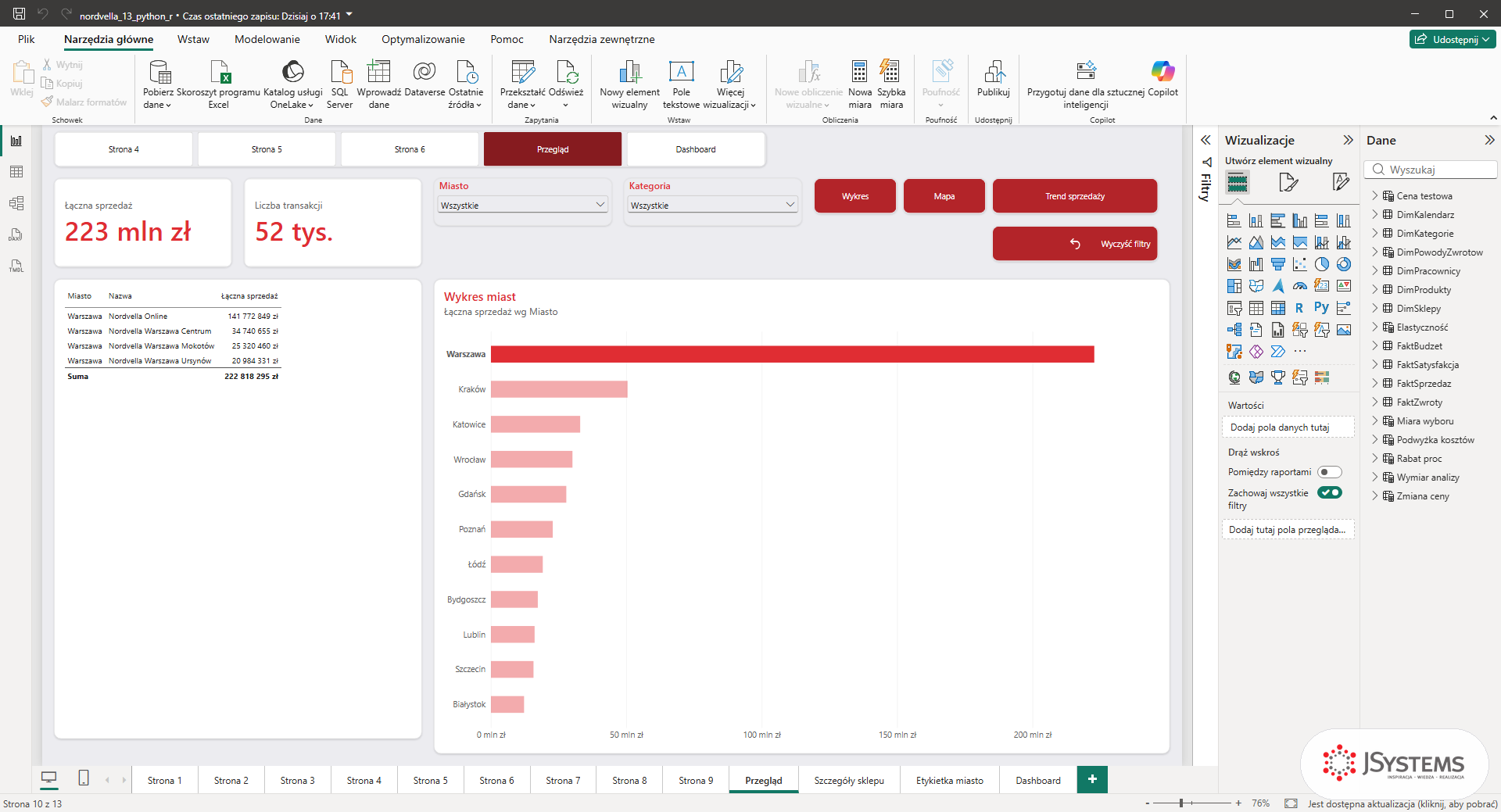1501x812 pixels.
Task: Expand the DimProdukty table
Action: 1375,290
